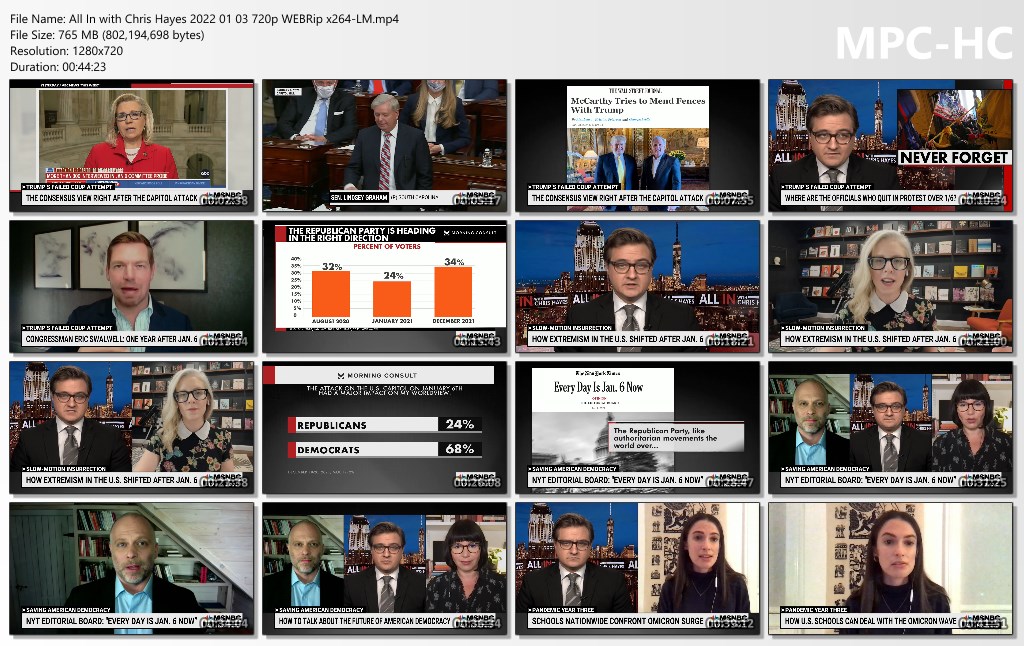Click the File Name text line

coord(204,19)
